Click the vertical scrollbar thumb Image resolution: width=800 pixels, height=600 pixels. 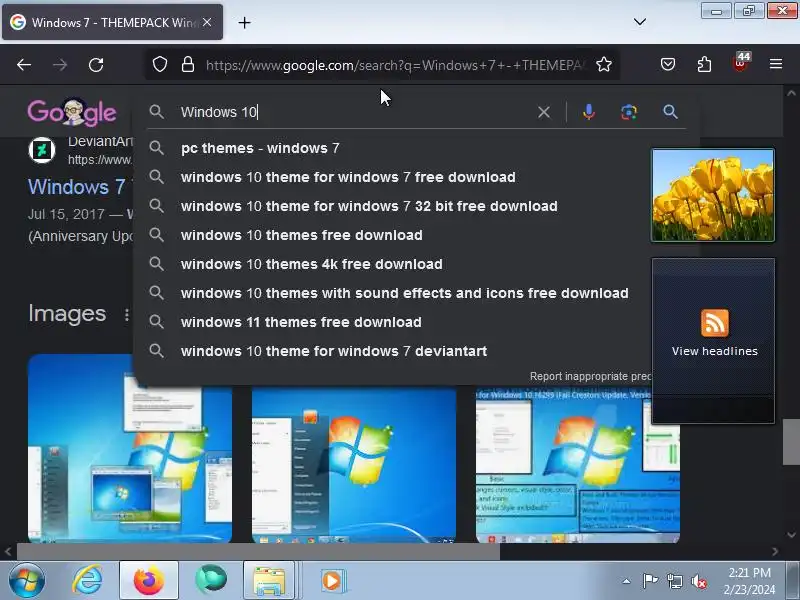[x=790, y=441]
